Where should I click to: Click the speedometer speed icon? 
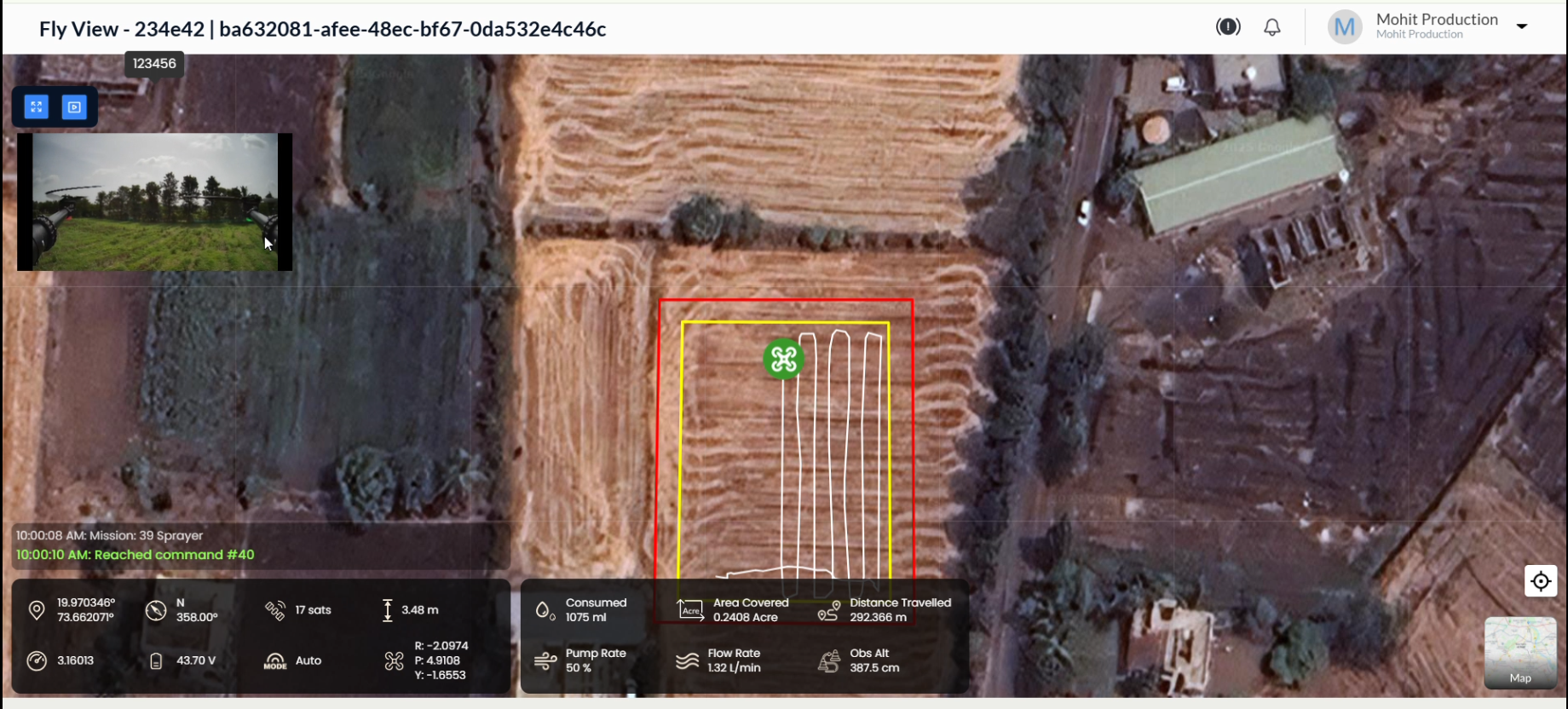click(x=37, y=660)
